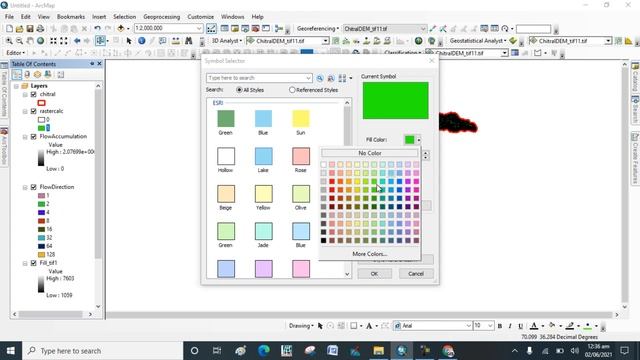
Task: Click List By Selection icon
Action: 48,74
